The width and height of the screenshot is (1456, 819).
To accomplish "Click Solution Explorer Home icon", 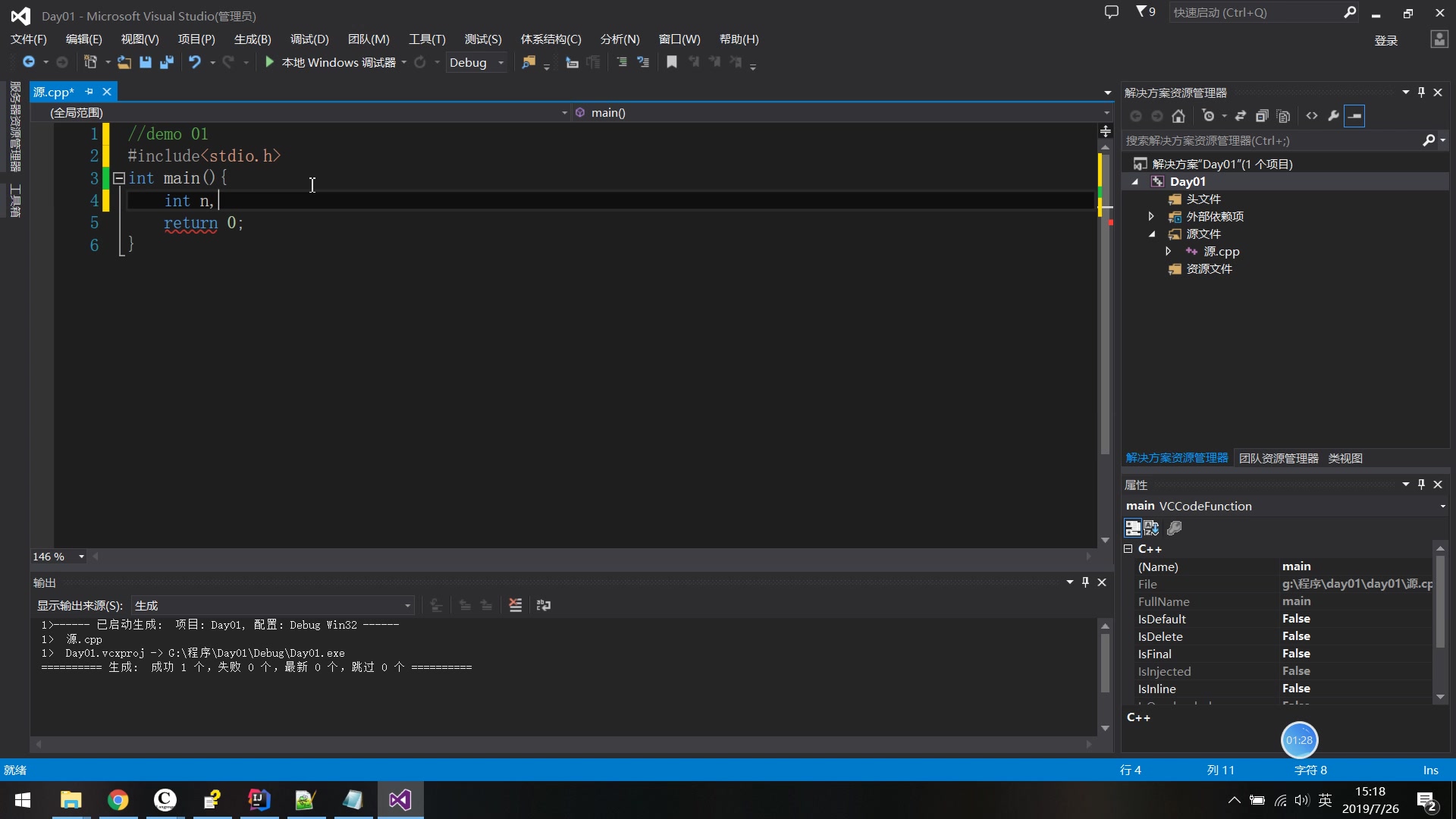I will pos(1178,116).
